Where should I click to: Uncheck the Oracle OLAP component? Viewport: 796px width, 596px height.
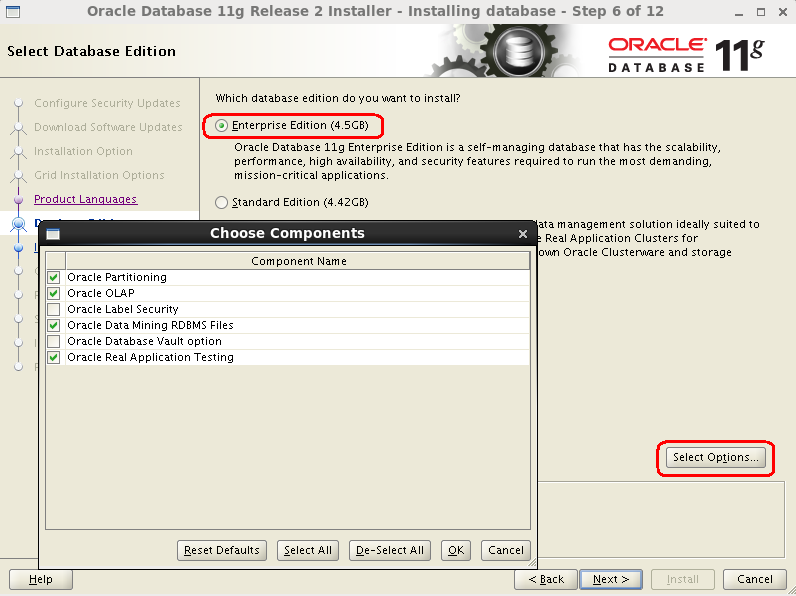click(54, 293)
